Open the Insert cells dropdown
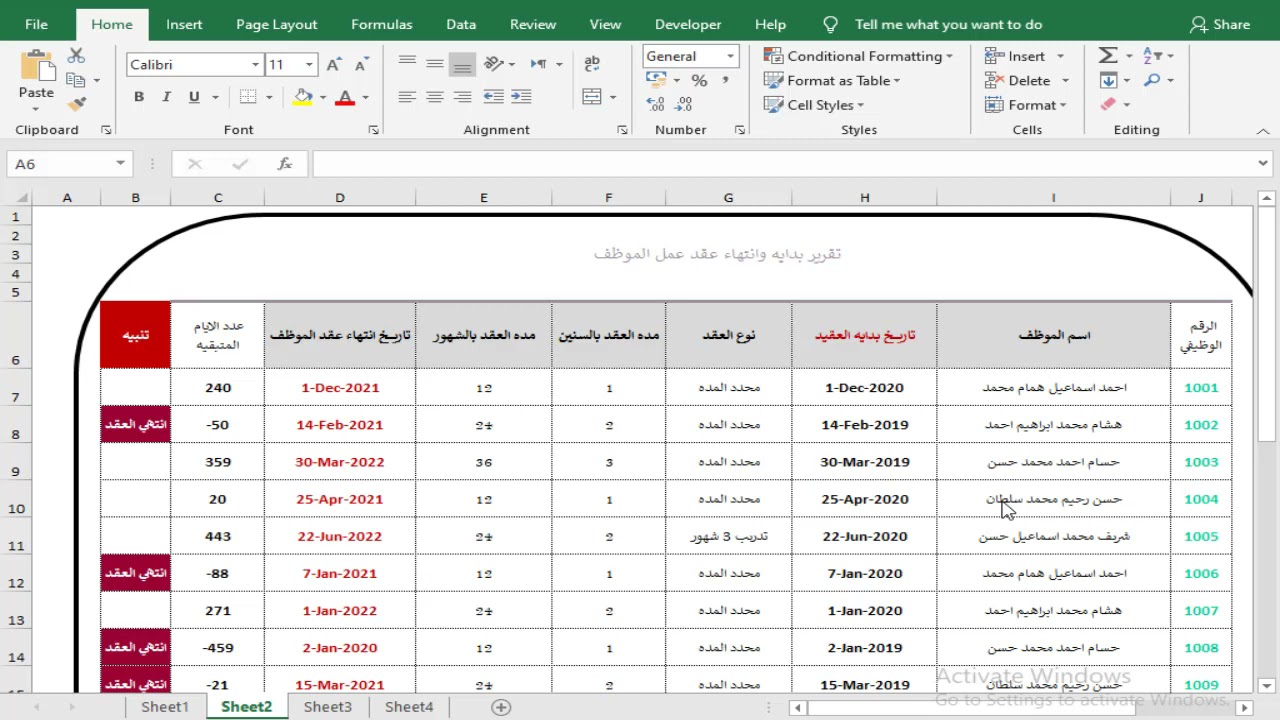Viewport: 1280px width, 720px height. (1060, 56)
